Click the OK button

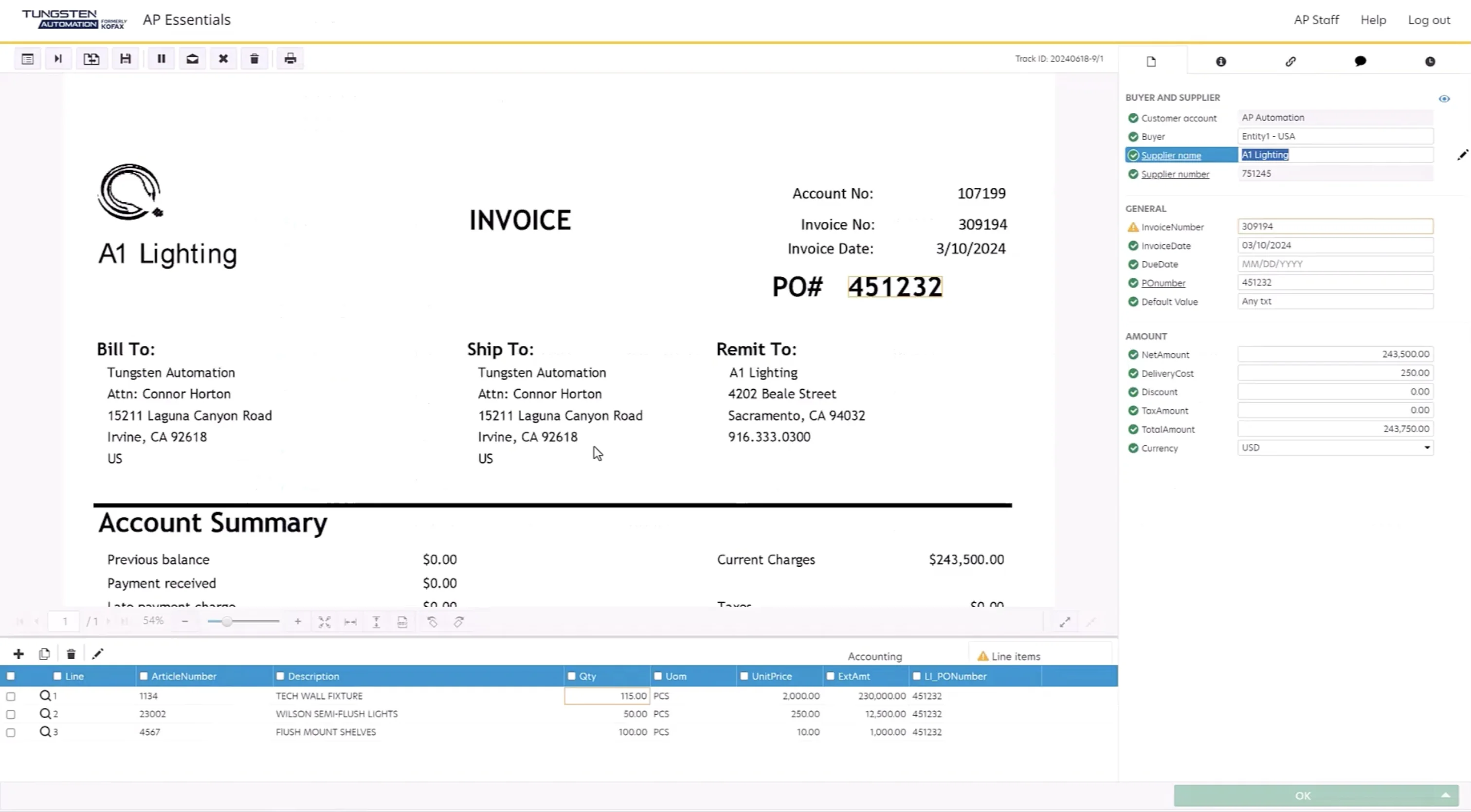click(1303, 795)
